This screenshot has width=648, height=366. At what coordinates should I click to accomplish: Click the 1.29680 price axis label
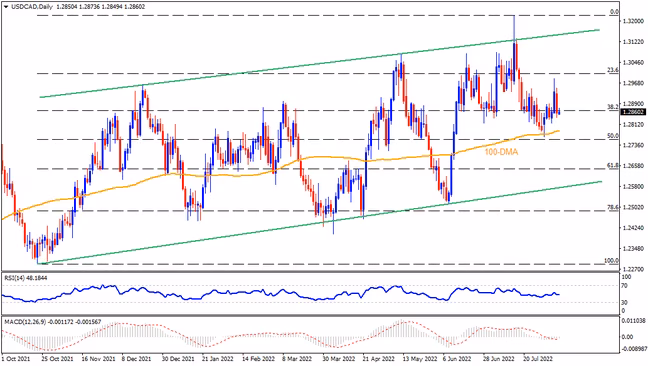point(632,83)
